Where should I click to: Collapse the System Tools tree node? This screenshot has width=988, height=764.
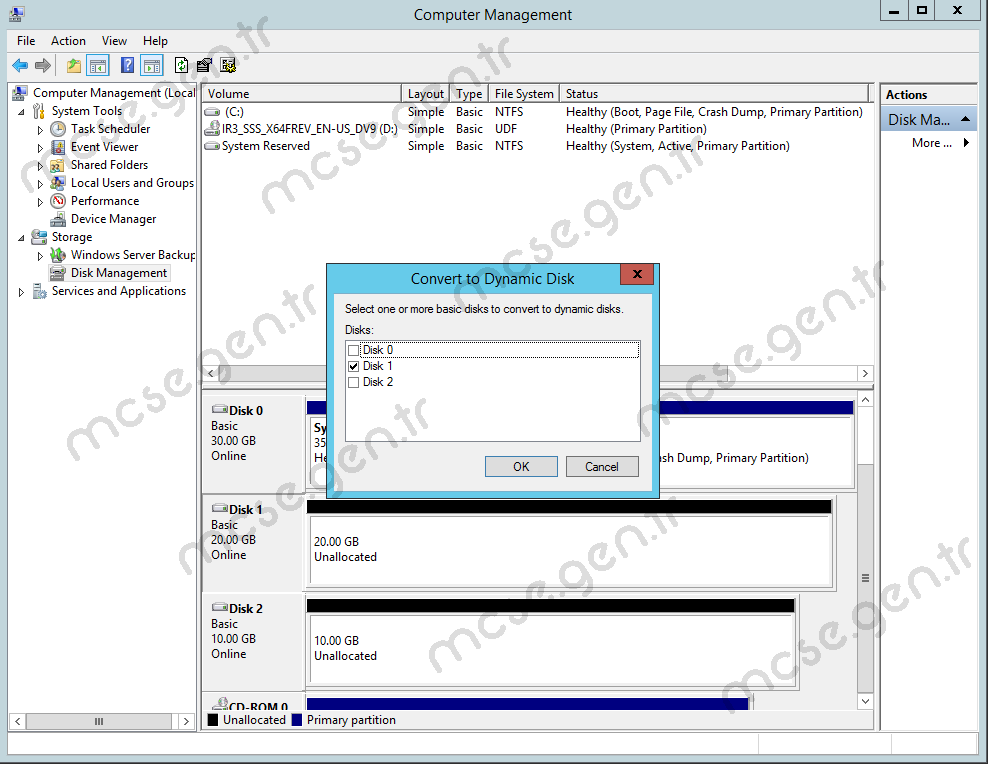(21, 112)
